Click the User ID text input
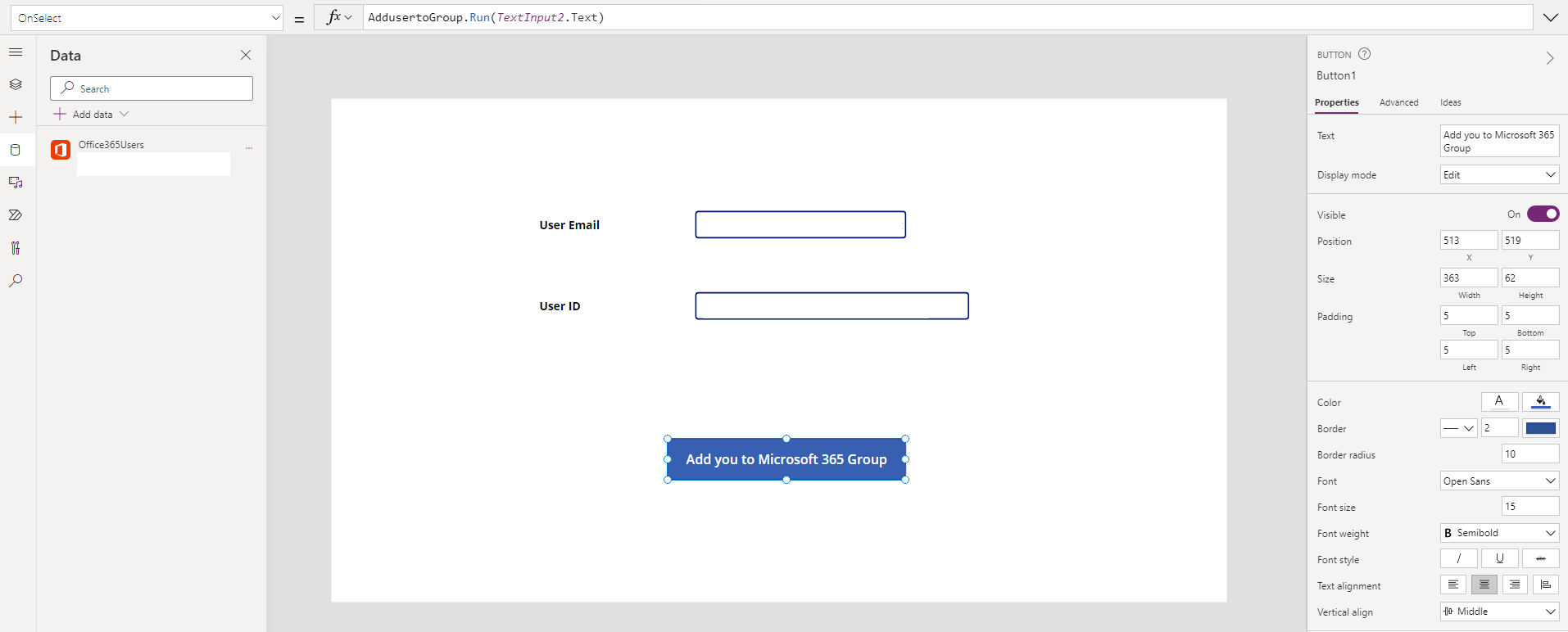 pos(832,305)
